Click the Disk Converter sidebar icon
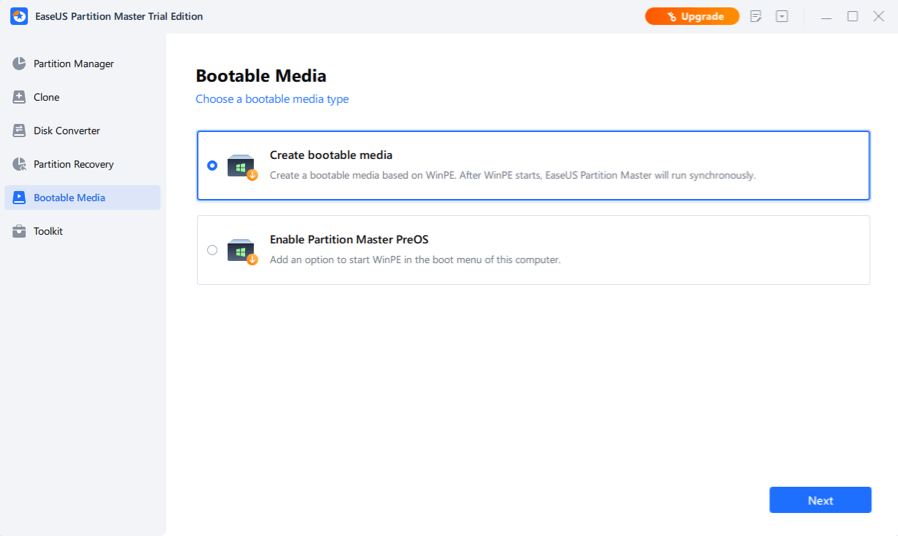This screenshot has width=898, height=536. (x=19, y=131)
